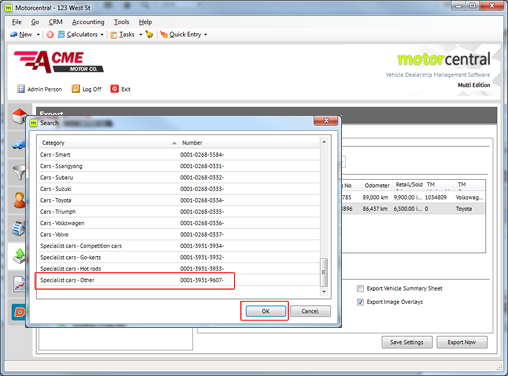Viewport: 508px width, 376px height.
Task: Sort by the Number column header
Action: (x=249, y=143)
